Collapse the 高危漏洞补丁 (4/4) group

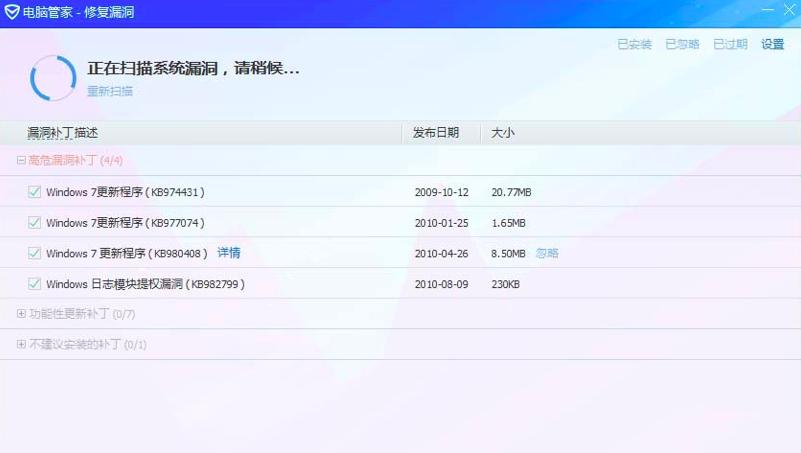(x=21, y=160)
